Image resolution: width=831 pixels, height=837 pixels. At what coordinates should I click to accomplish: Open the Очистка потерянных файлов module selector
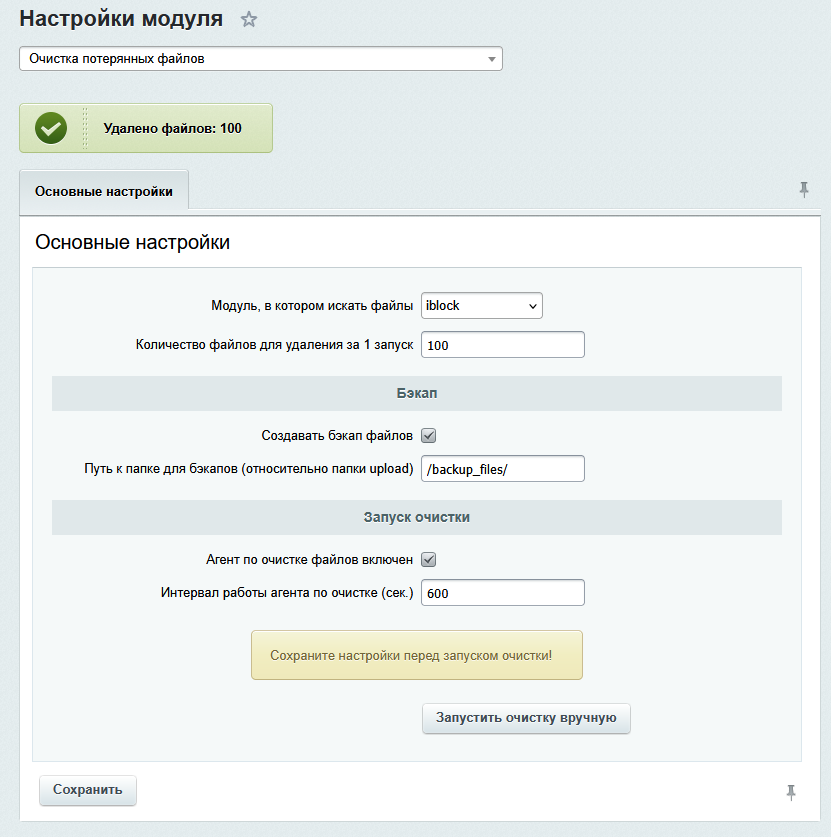click(261, 59)
